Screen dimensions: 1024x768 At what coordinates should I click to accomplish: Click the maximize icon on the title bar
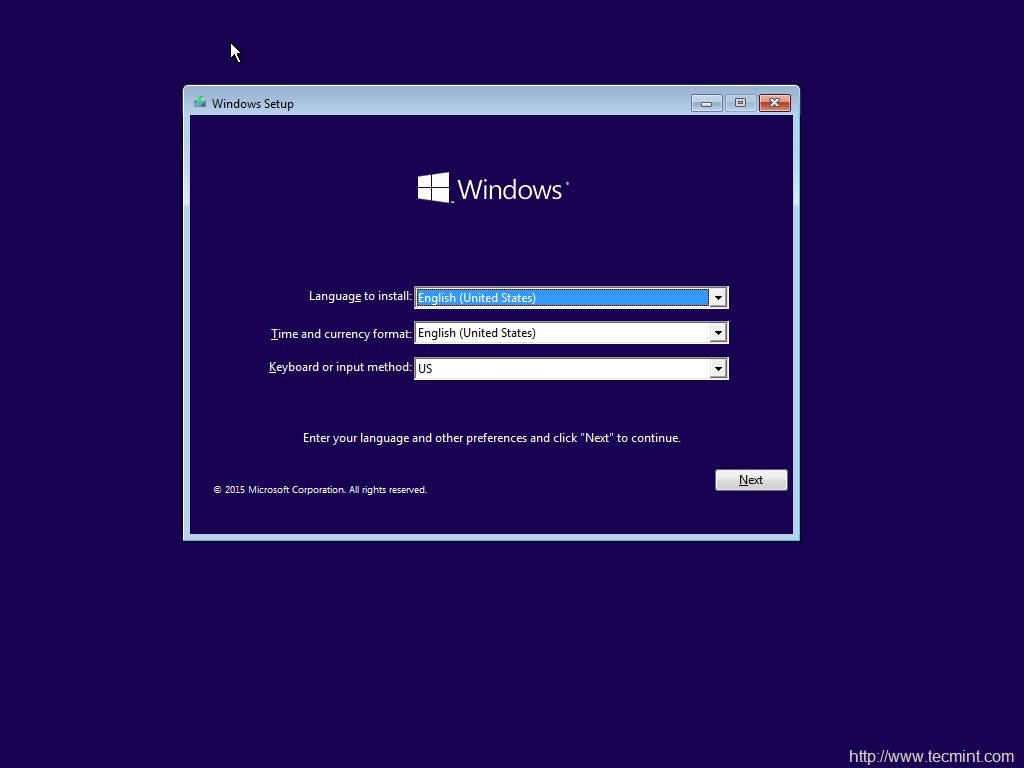coord(740,102)
